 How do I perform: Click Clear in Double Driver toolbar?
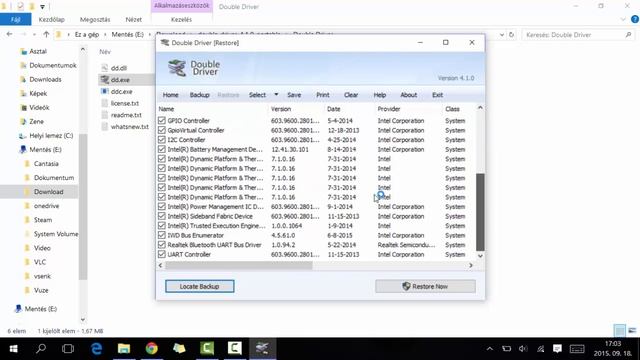pyautogui.click(x=351, y=95)
